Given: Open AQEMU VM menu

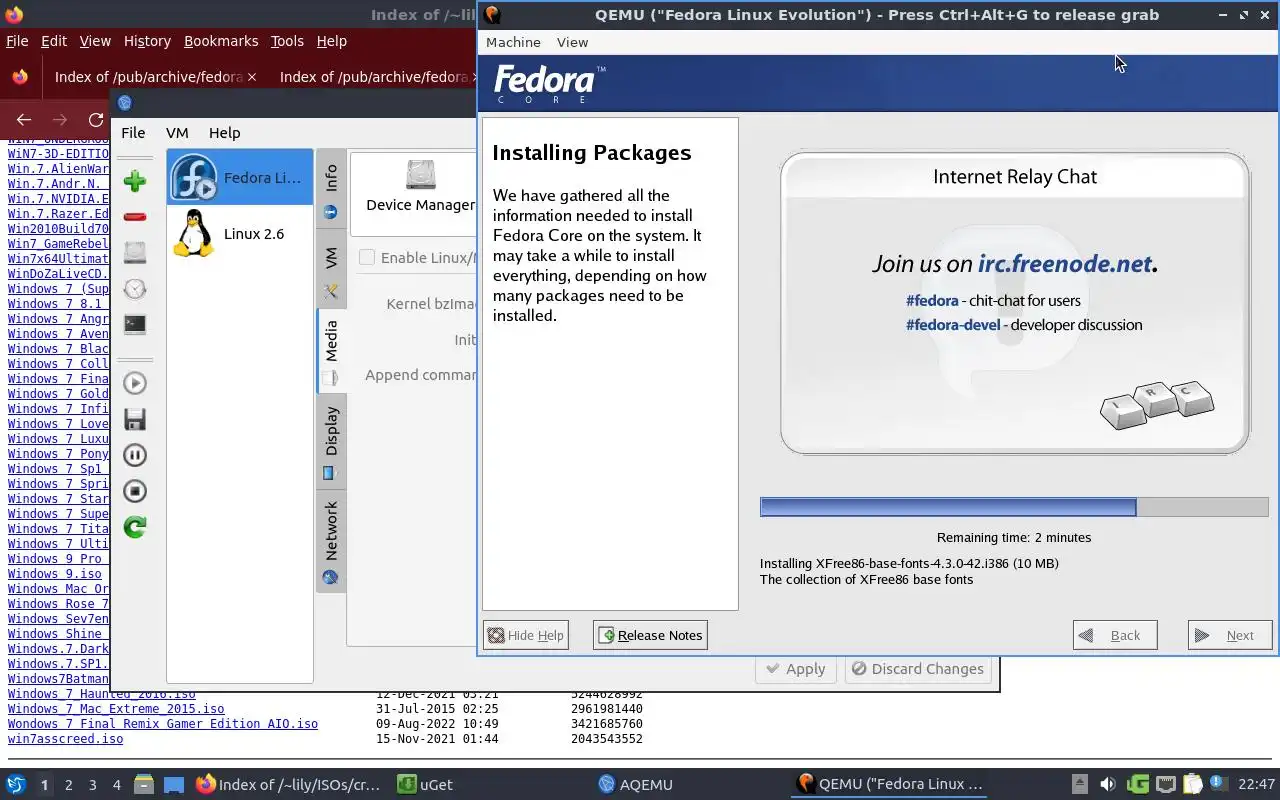Looking at the screenshot, I should tap(177, 132).
